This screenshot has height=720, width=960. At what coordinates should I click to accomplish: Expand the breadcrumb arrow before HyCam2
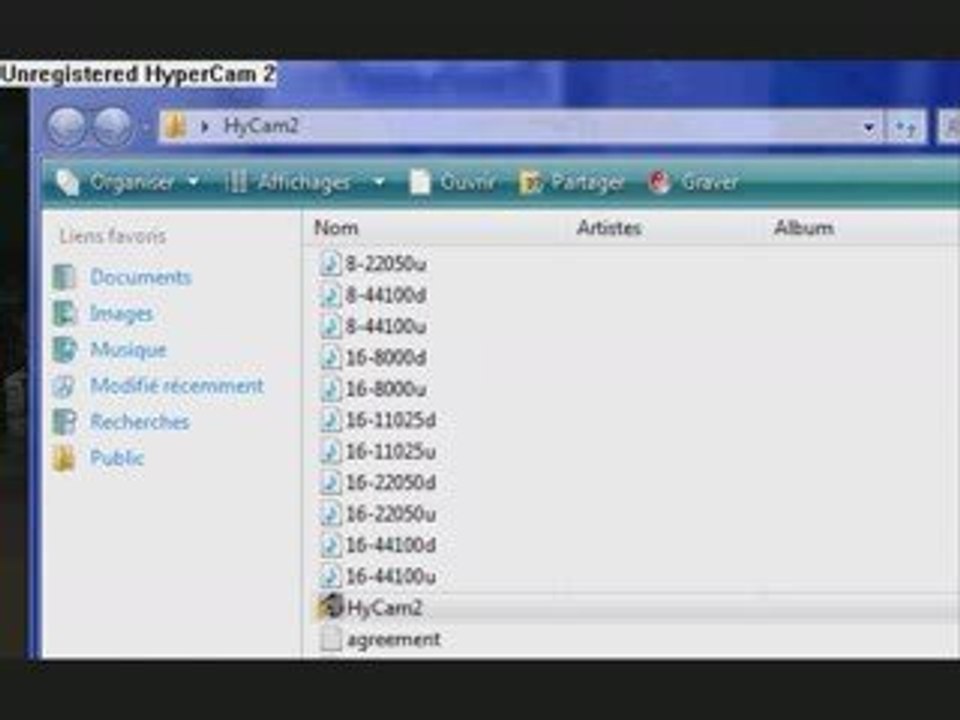(x=204, y=127)
